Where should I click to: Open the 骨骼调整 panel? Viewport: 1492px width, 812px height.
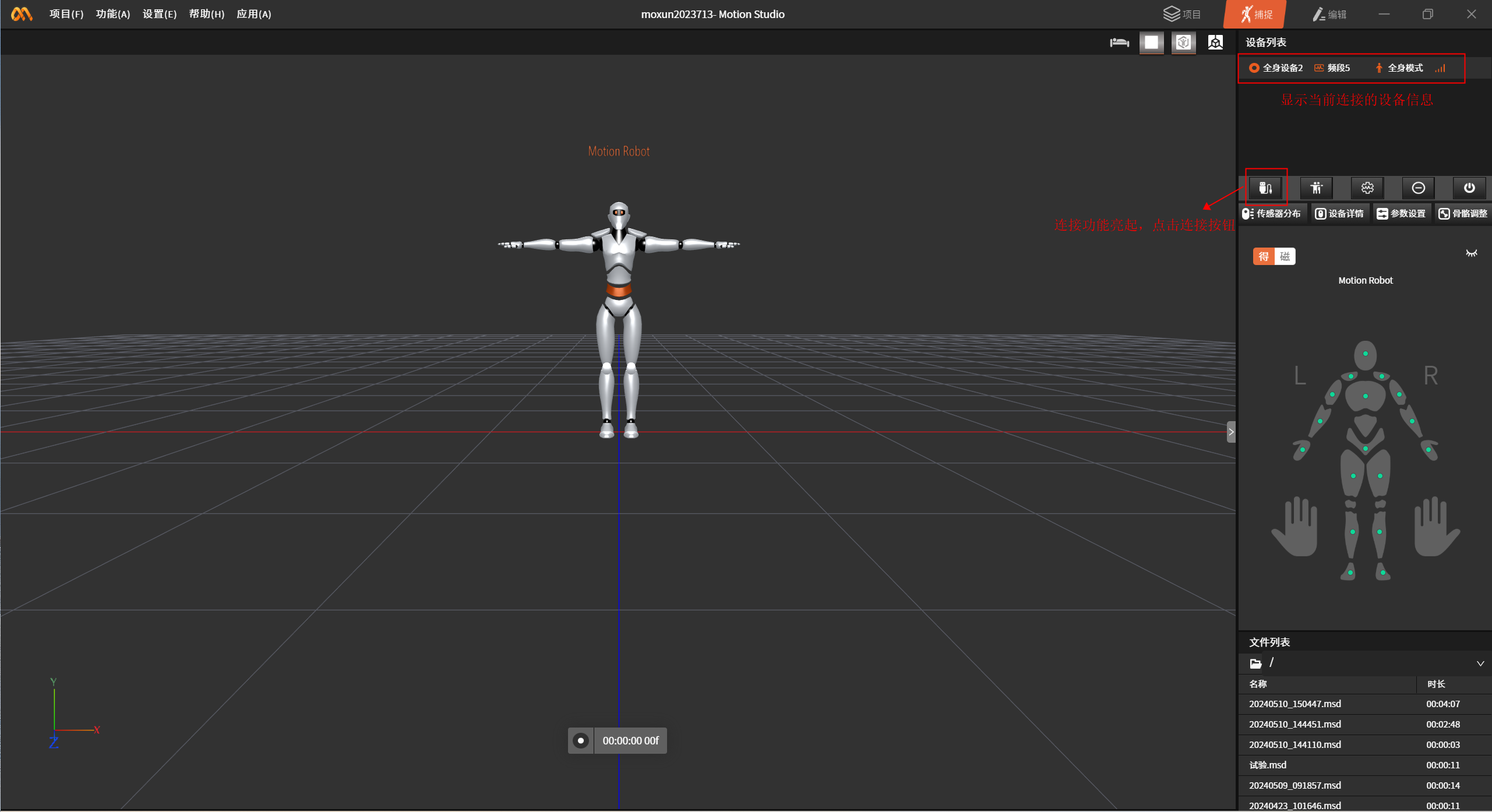[1463, 214]
